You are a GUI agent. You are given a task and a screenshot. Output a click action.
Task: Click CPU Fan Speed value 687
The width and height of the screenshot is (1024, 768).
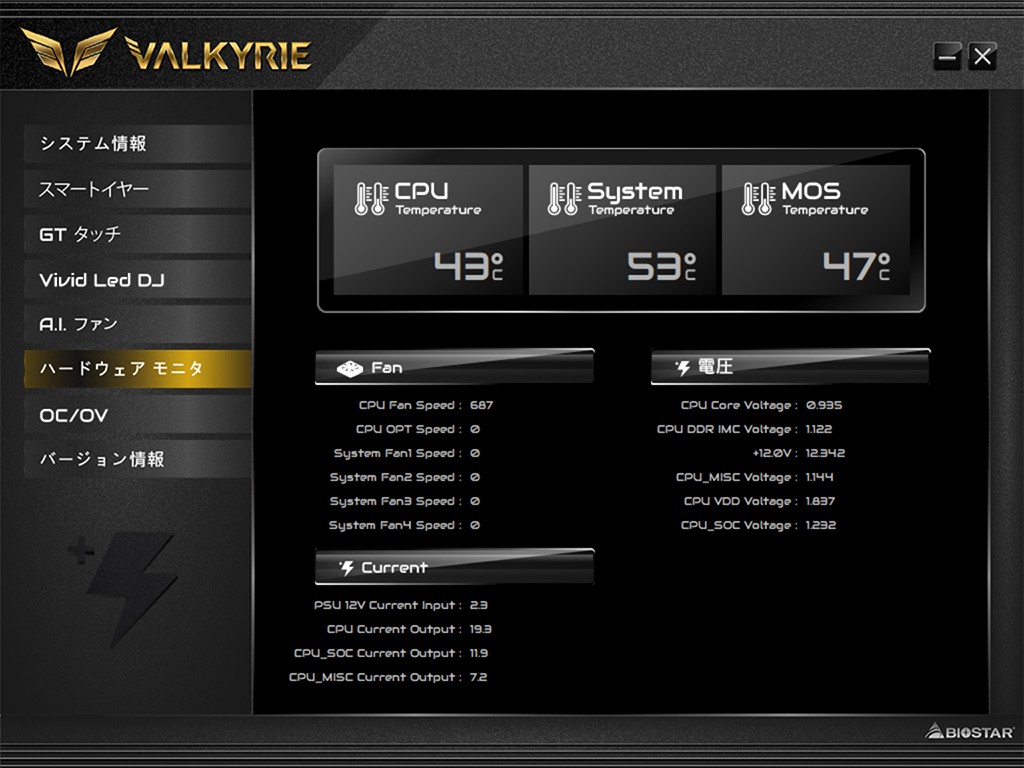481,406
